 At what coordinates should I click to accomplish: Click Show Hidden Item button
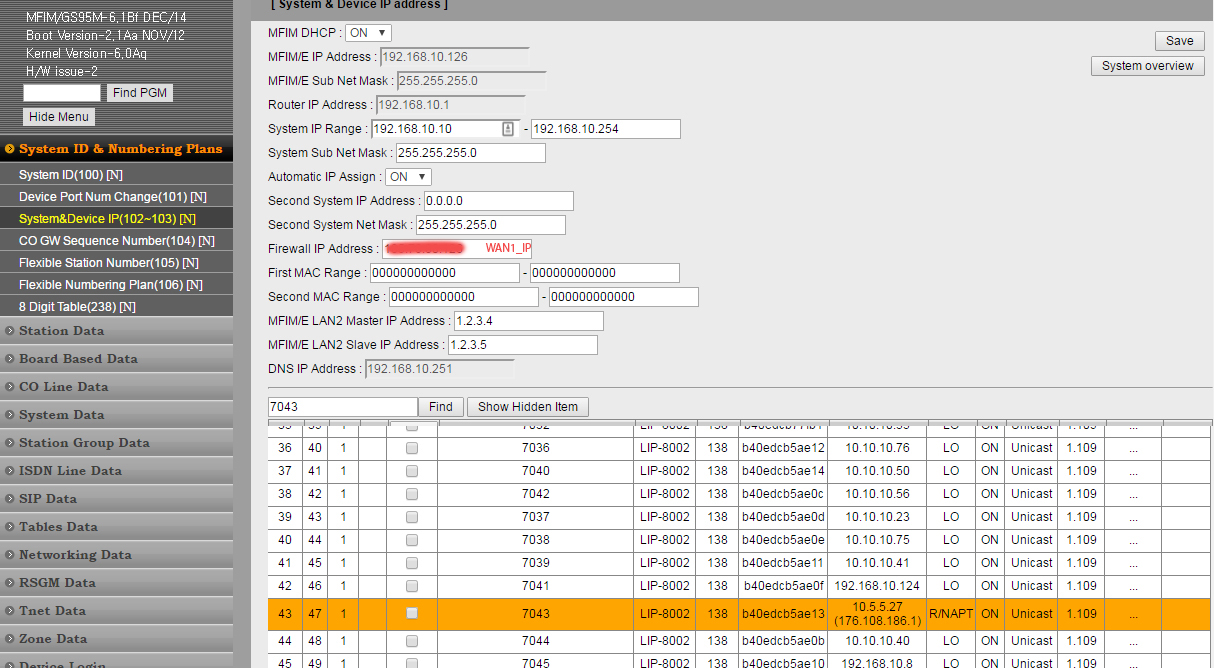(x=527, y=407)
